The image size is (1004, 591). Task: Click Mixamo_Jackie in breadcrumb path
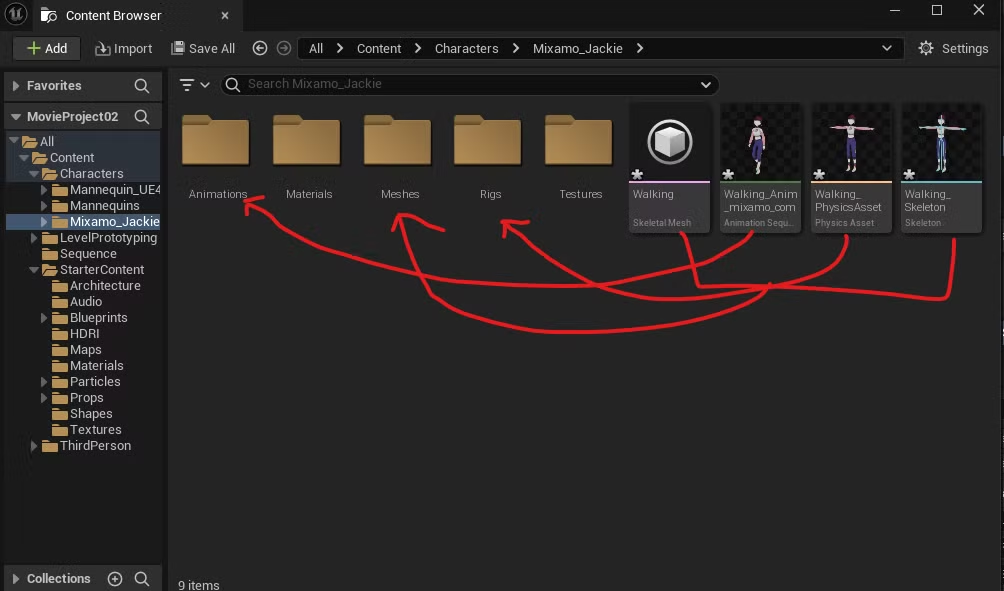[578, 49]
